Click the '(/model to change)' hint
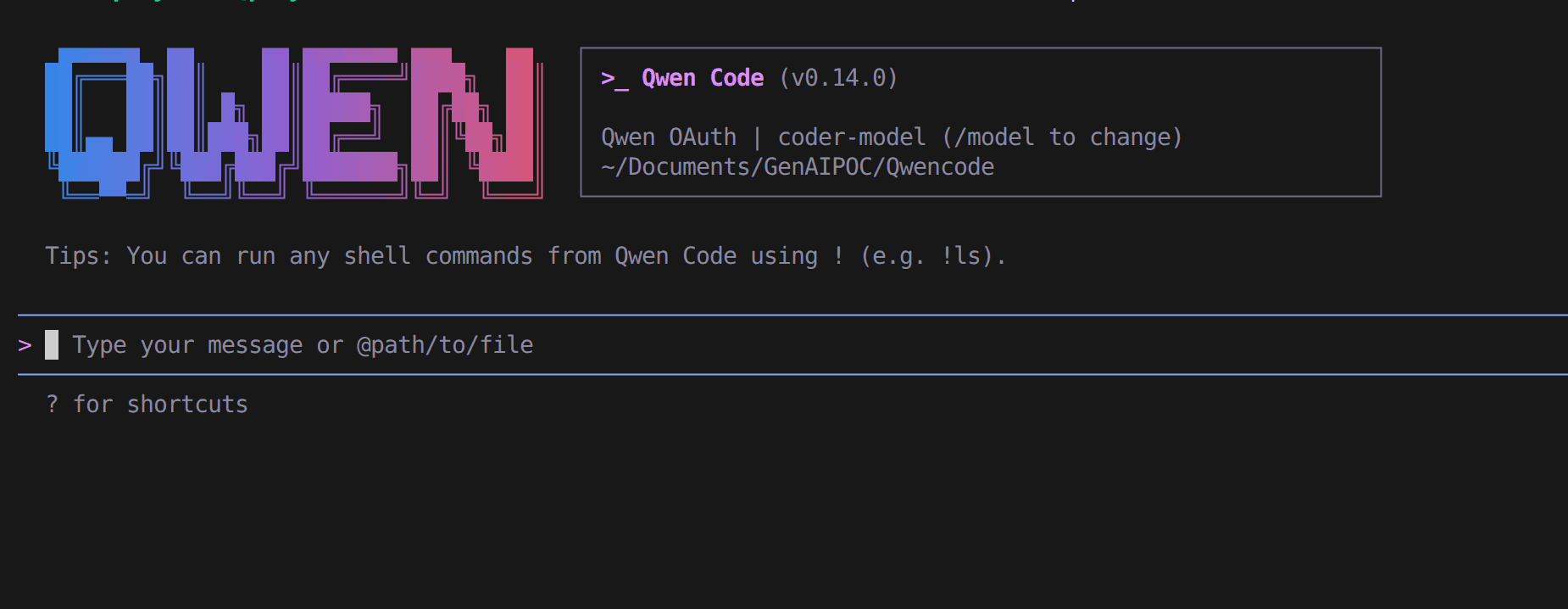This screenshot has width=1568, height=609. (1062, 137)
